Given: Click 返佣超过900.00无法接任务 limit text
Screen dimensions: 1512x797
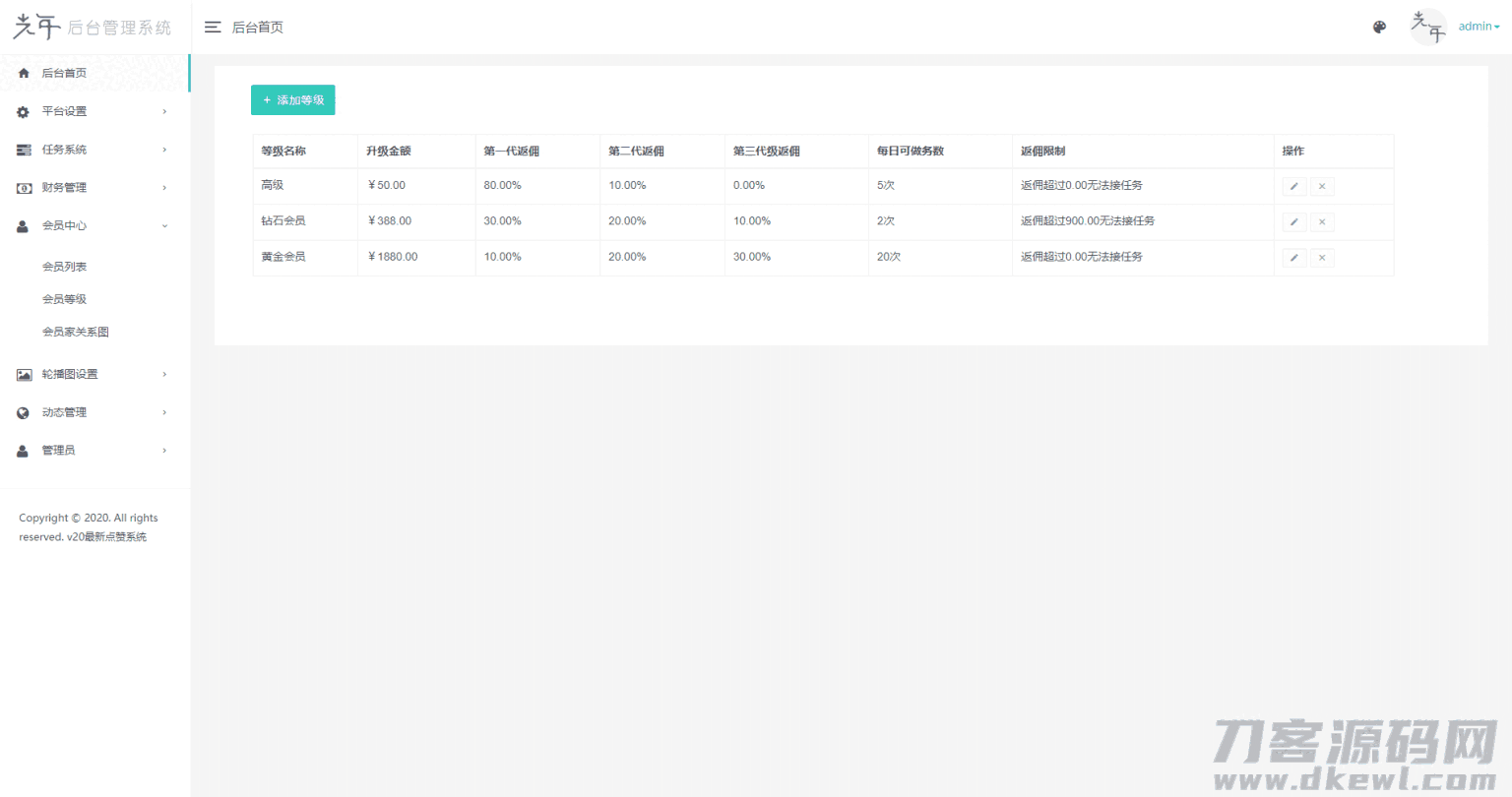Looking at the screenshot, I should tap(1088, 221).
